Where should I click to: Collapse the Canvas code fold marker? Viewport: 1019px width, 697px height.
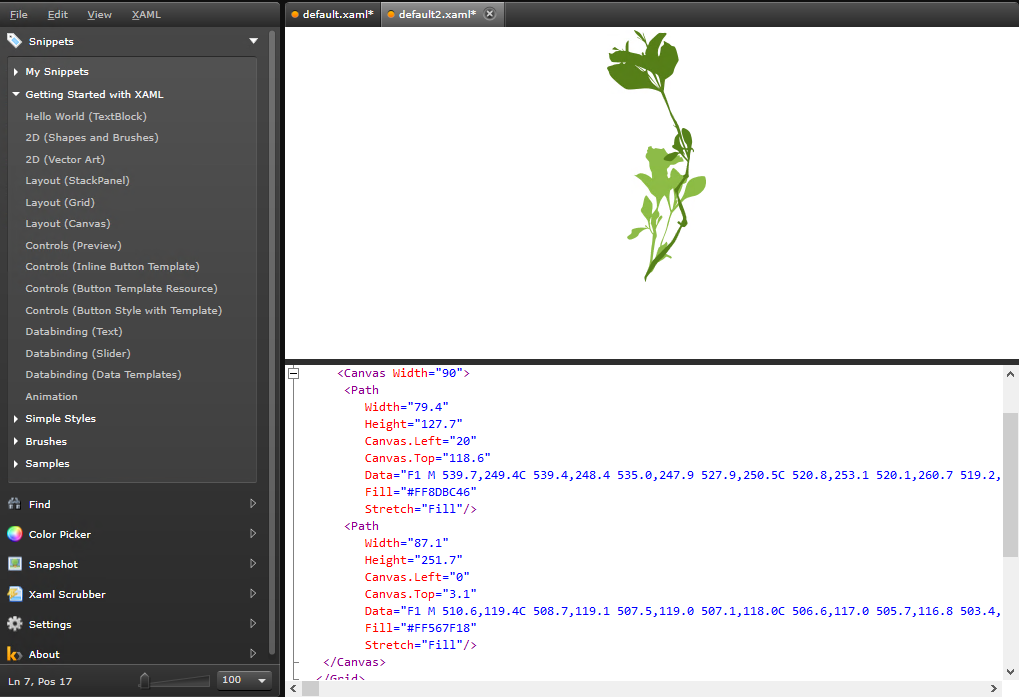point(294,373)
